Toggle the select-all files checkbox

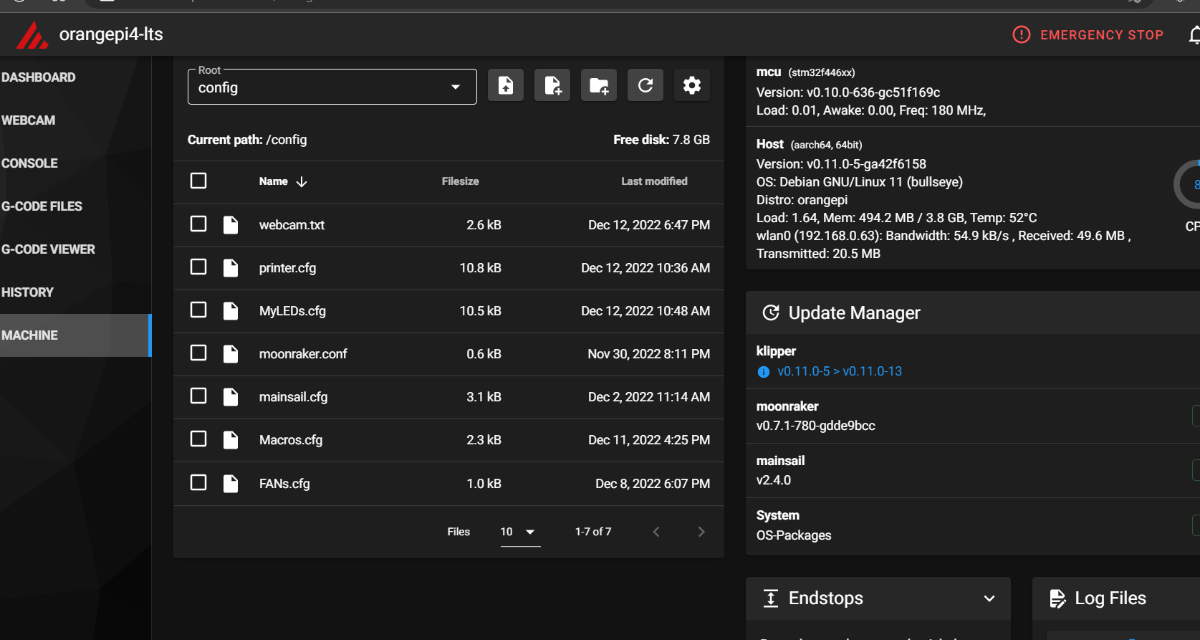(x=198, y=181)
